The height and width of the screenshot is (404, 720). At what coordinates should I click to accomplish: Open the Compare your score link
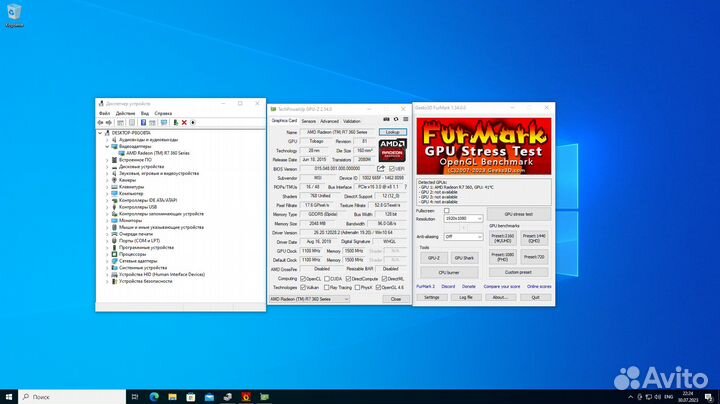pos(501,286)
